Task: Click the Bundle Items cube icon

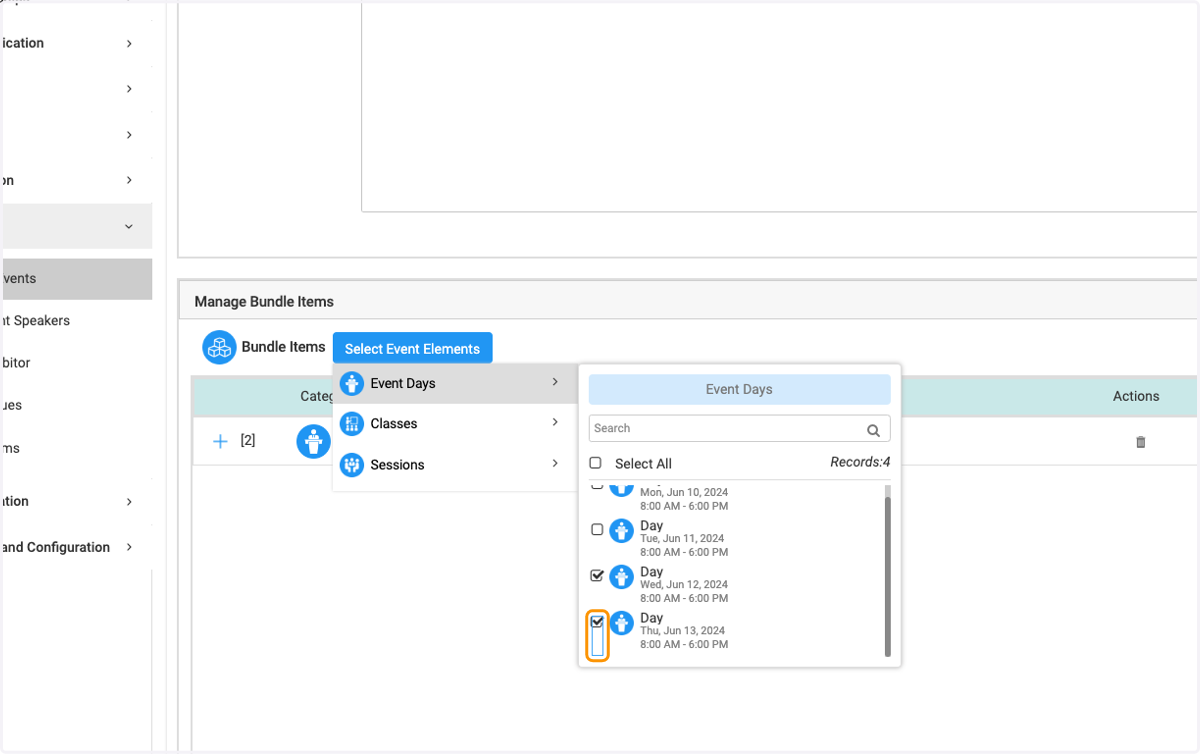Action: point(219,347)
